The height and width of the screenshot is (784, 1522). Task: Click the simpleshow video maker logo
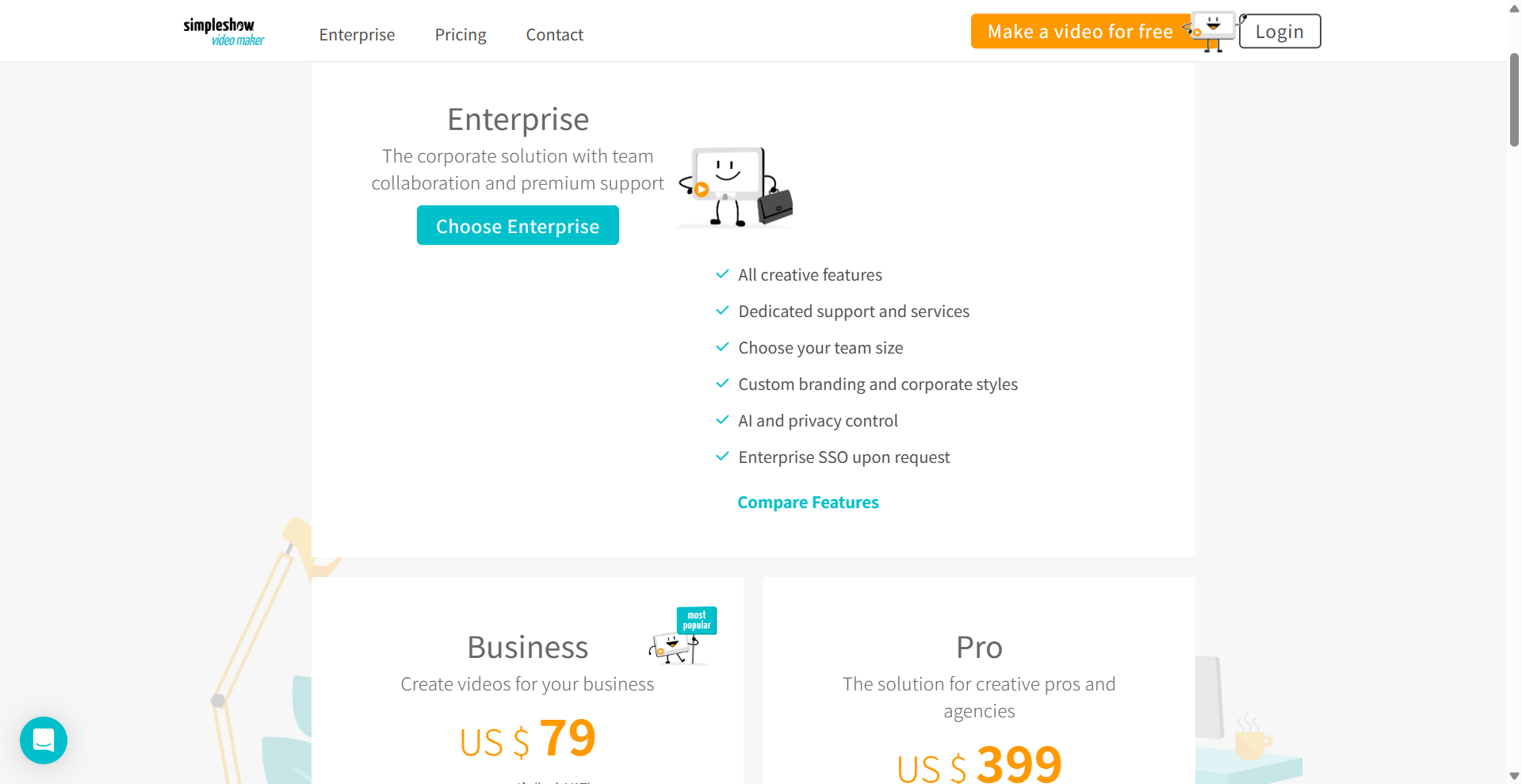[224, 30]
